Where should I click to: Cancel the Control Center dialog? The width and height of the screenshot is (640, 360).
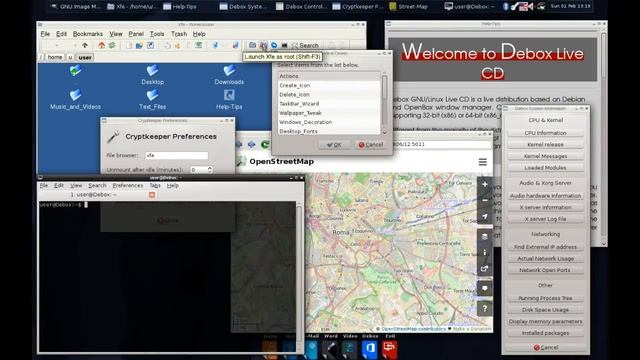tap(371, 144)
